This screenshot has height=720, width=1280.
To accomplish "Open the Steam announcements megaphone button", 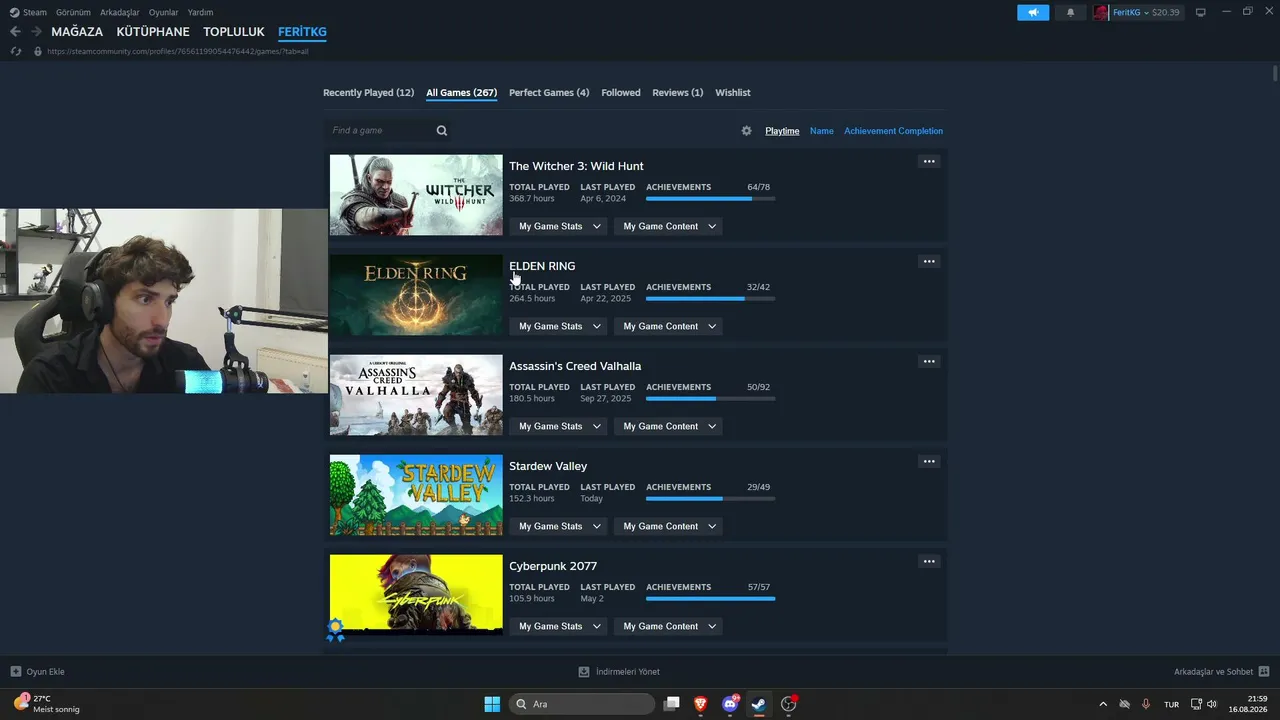I will coord(1033,13).
